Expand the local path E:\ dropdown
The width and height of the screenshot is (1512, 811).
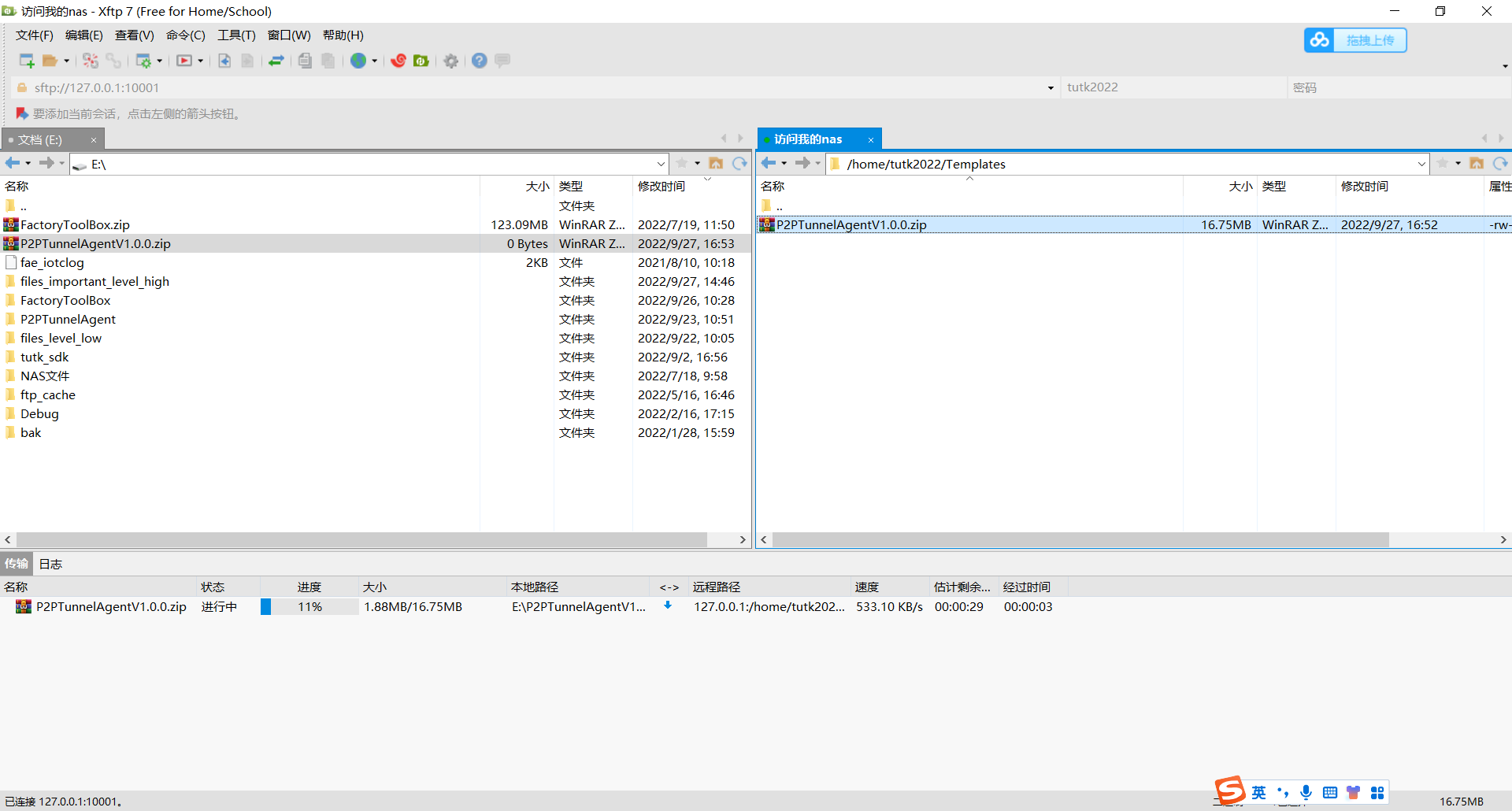(x=661, y=164)
